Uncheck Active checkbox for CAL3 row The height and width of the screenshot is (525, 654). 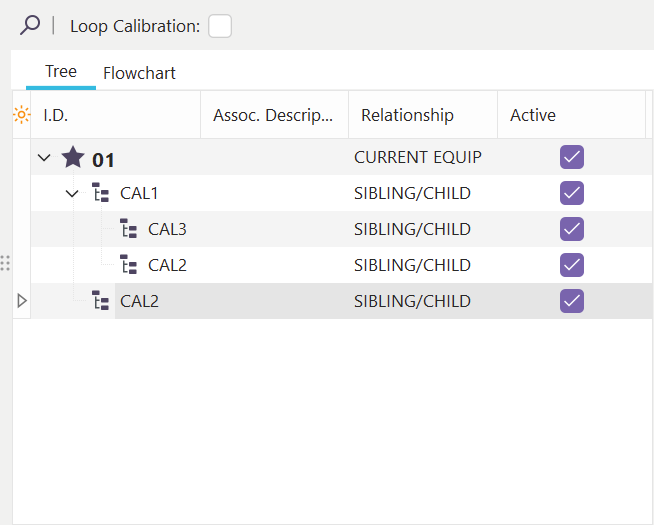571,229
